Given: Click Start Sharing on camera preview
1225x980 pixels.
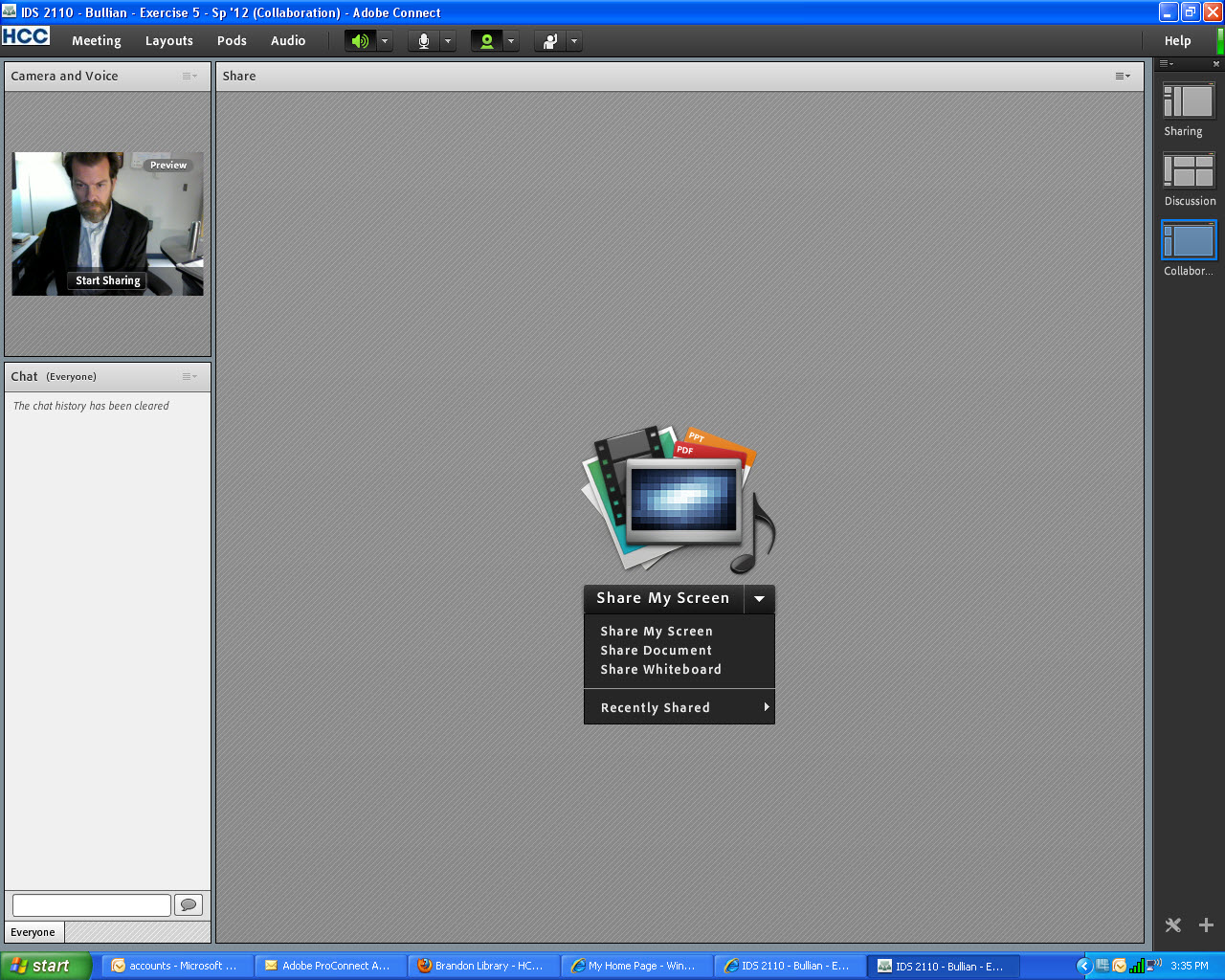Looking at the screenshot, I should 108,280.
